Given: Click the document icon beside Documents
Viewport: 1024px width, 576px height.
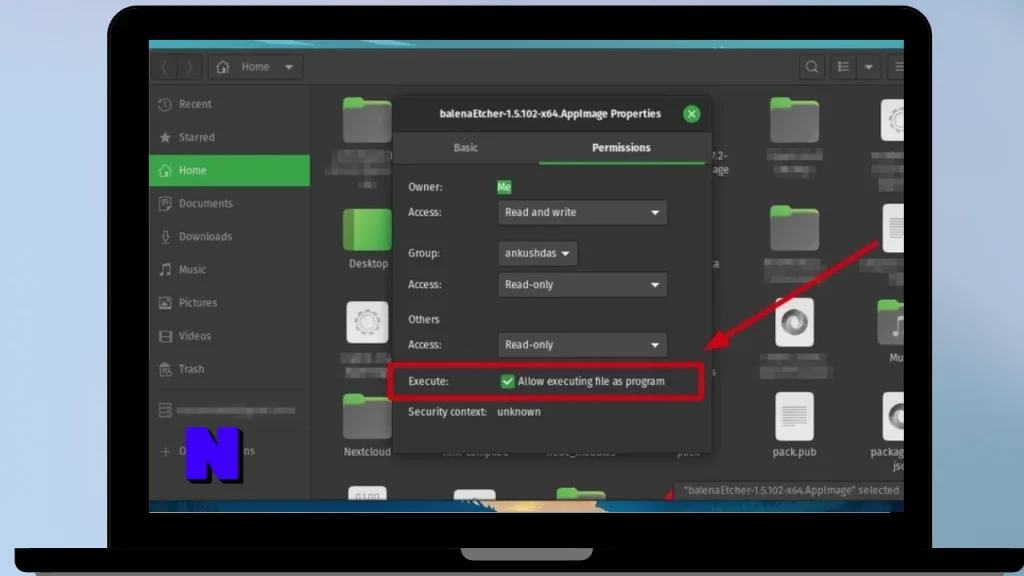Looking at the screenshot, I should tap(165, 204).
